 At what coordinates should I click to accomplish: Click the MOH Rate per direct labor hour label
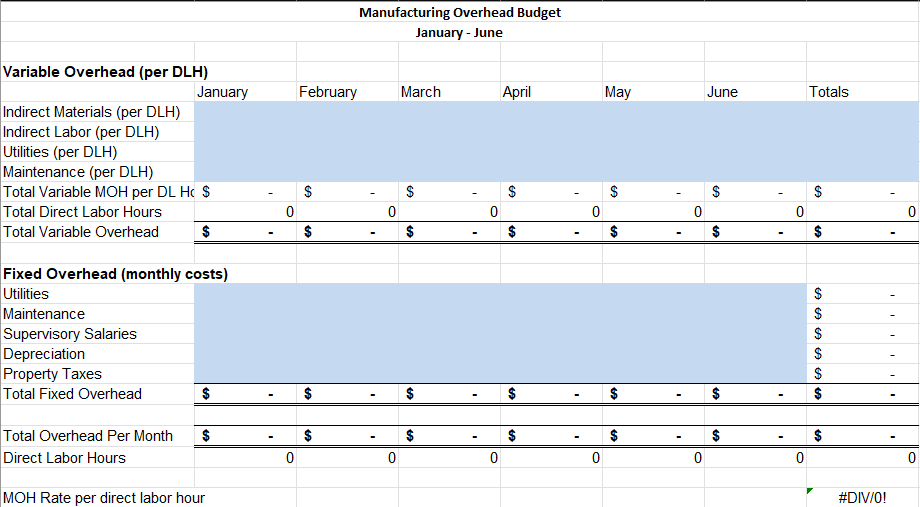[104, 498]
